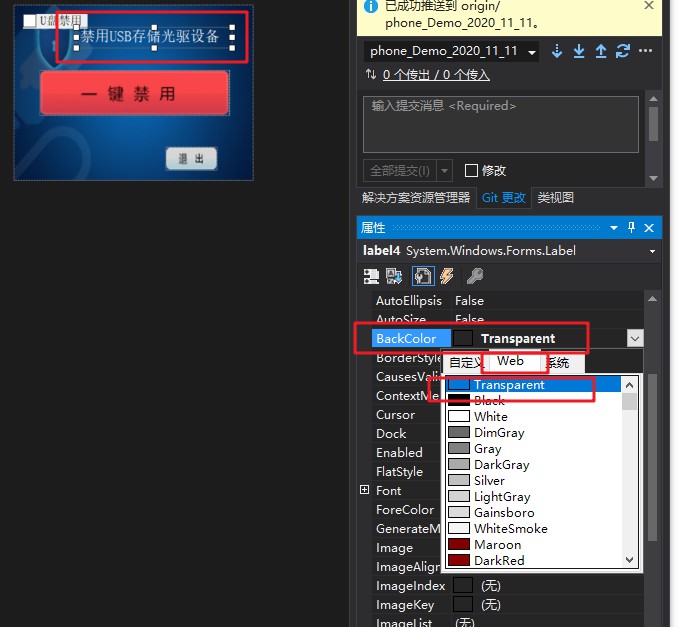The image size is (681, 627).
Task: Click the outgoing/incoming commits link
Action: 436,75
